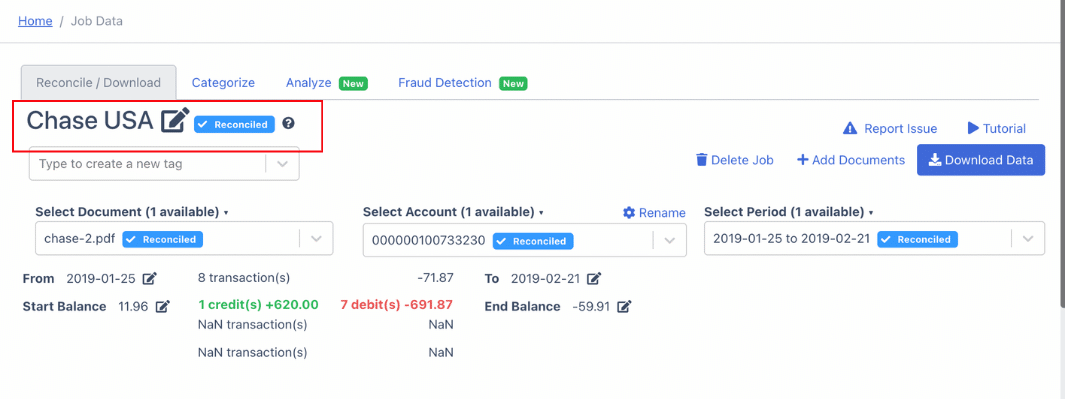Edit the To date 2019-02-21
The width and height of the screenshot is (1065, 400).
click(594, 278)
